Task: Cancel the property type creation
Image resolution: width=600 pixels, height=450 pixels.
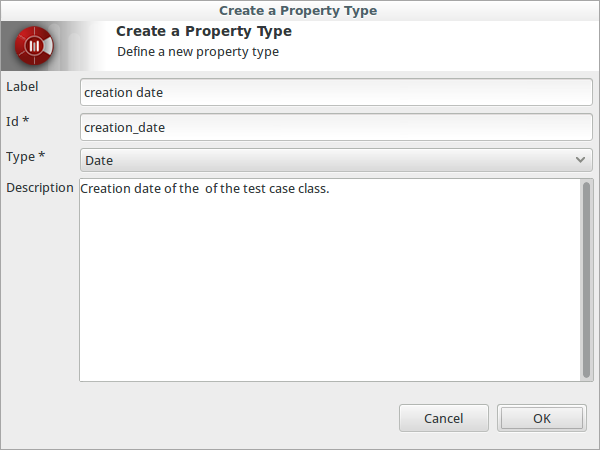Action: coord(443,418)
